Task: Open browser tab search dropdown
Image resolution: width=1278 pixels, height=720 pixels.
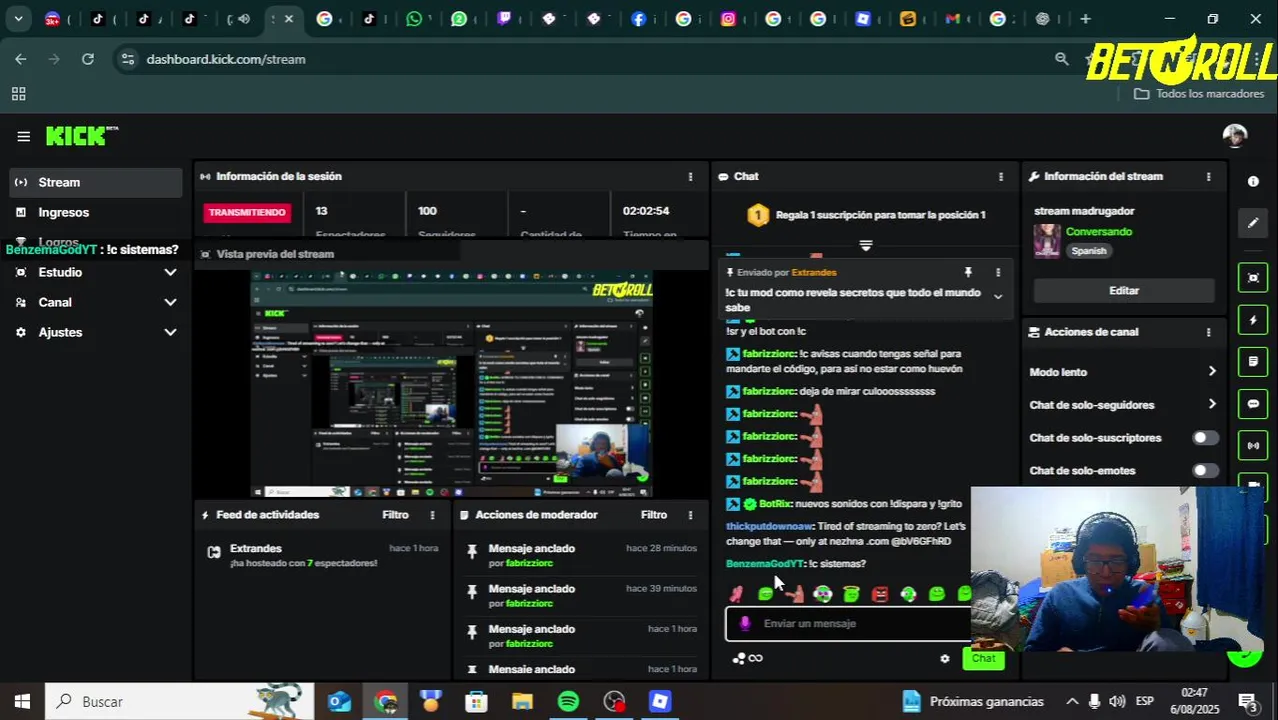Action: pyautogui.click(x=18, y=19)
